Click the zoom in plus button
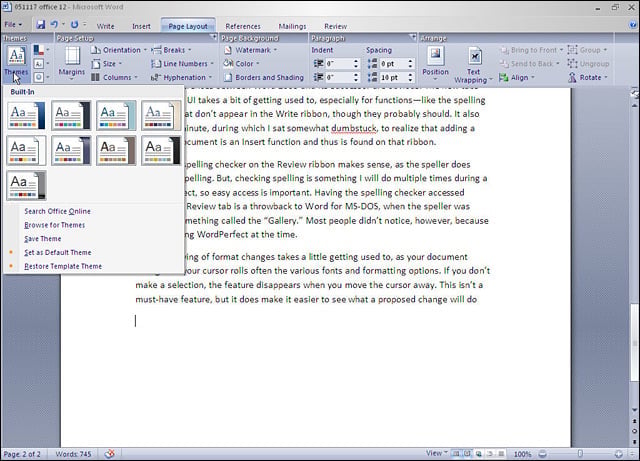 (619, 454)
